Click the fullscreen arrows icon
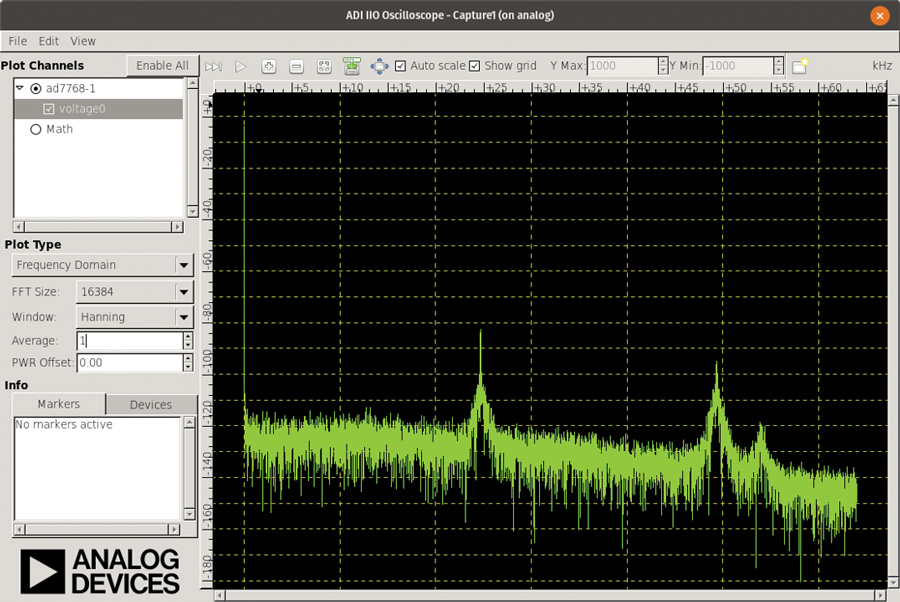 click(x=379, y=66)
